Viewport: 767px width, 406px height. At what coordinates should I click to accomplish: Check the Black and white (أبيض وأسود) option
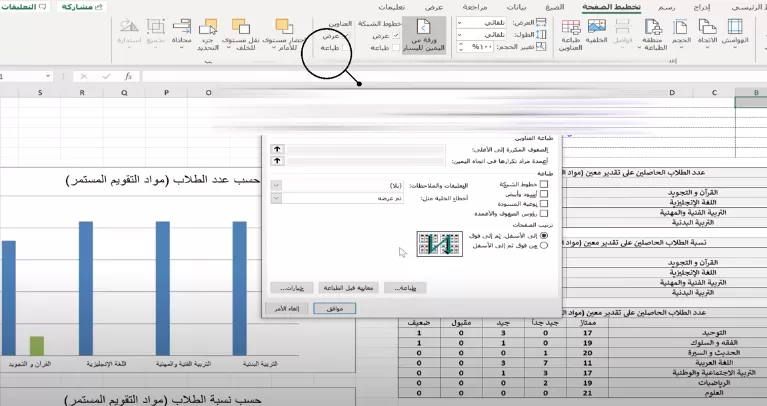point(543,194)
